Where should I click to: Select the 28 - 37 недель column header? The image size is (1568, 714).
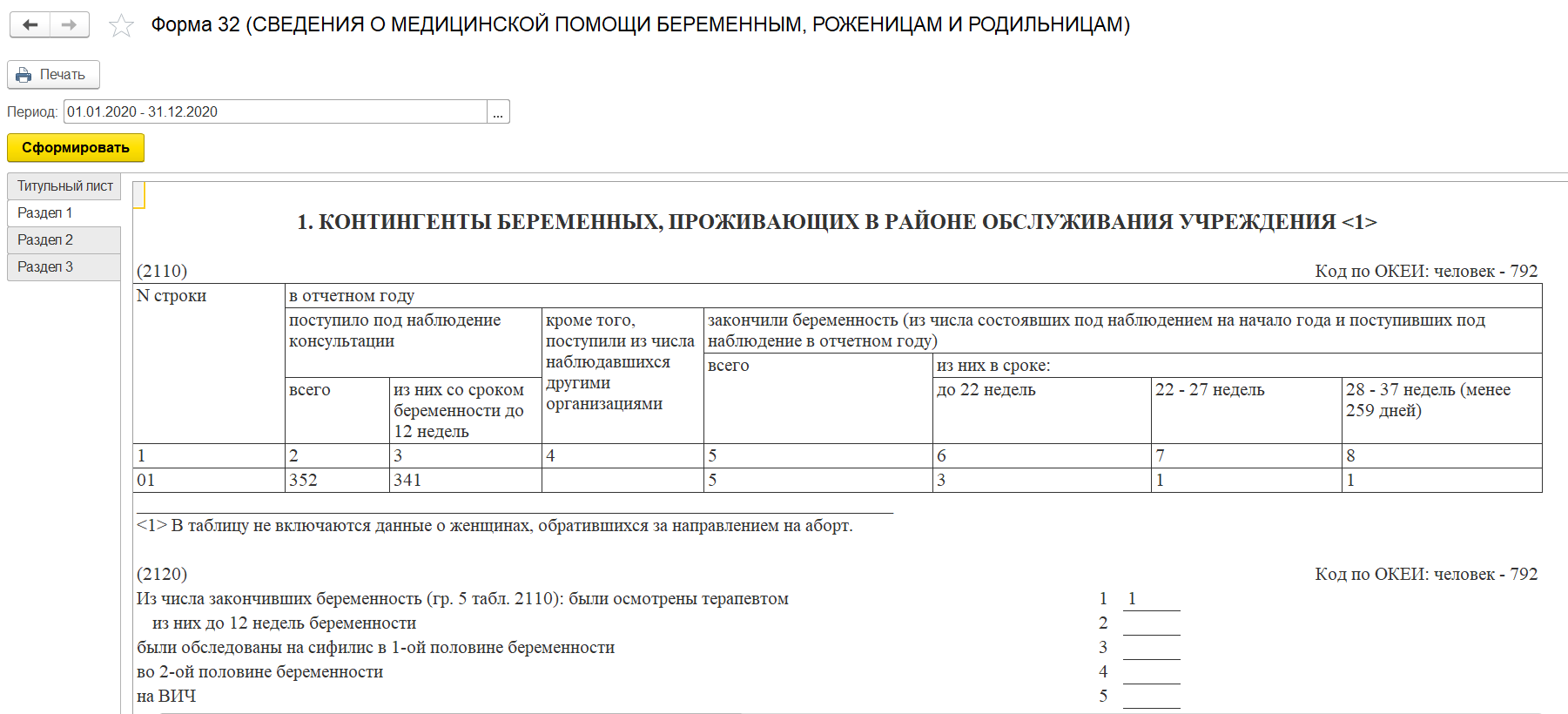point(1441,401)
